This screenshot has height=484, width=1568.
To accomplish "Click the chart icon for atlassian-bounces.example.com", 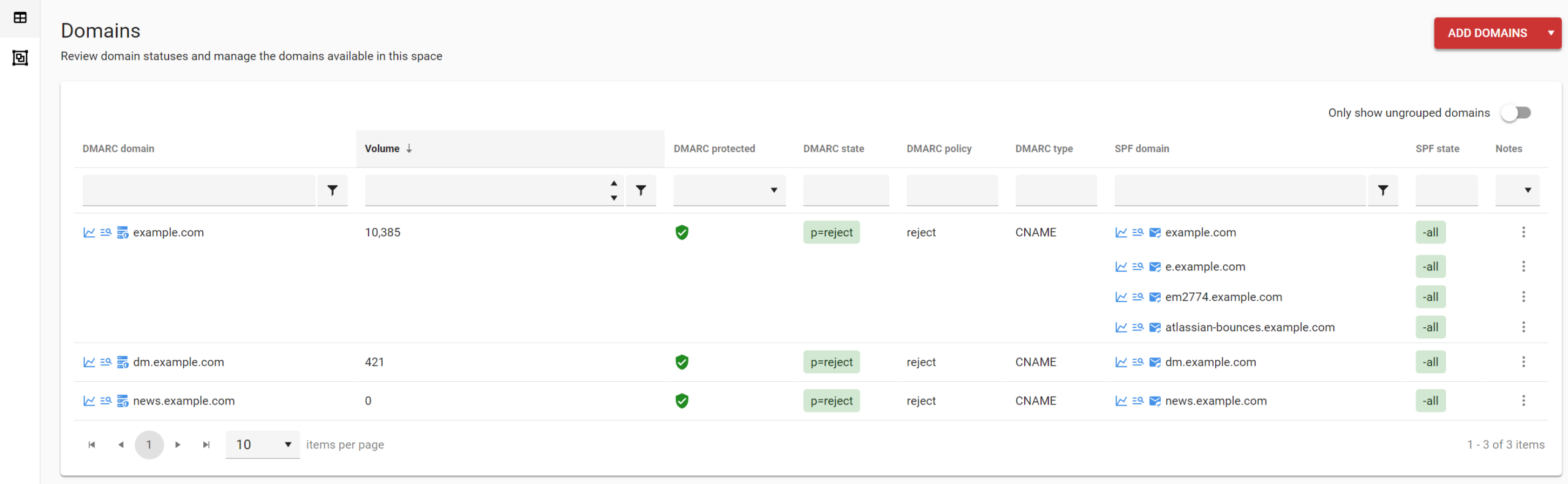I will 1121,327.
